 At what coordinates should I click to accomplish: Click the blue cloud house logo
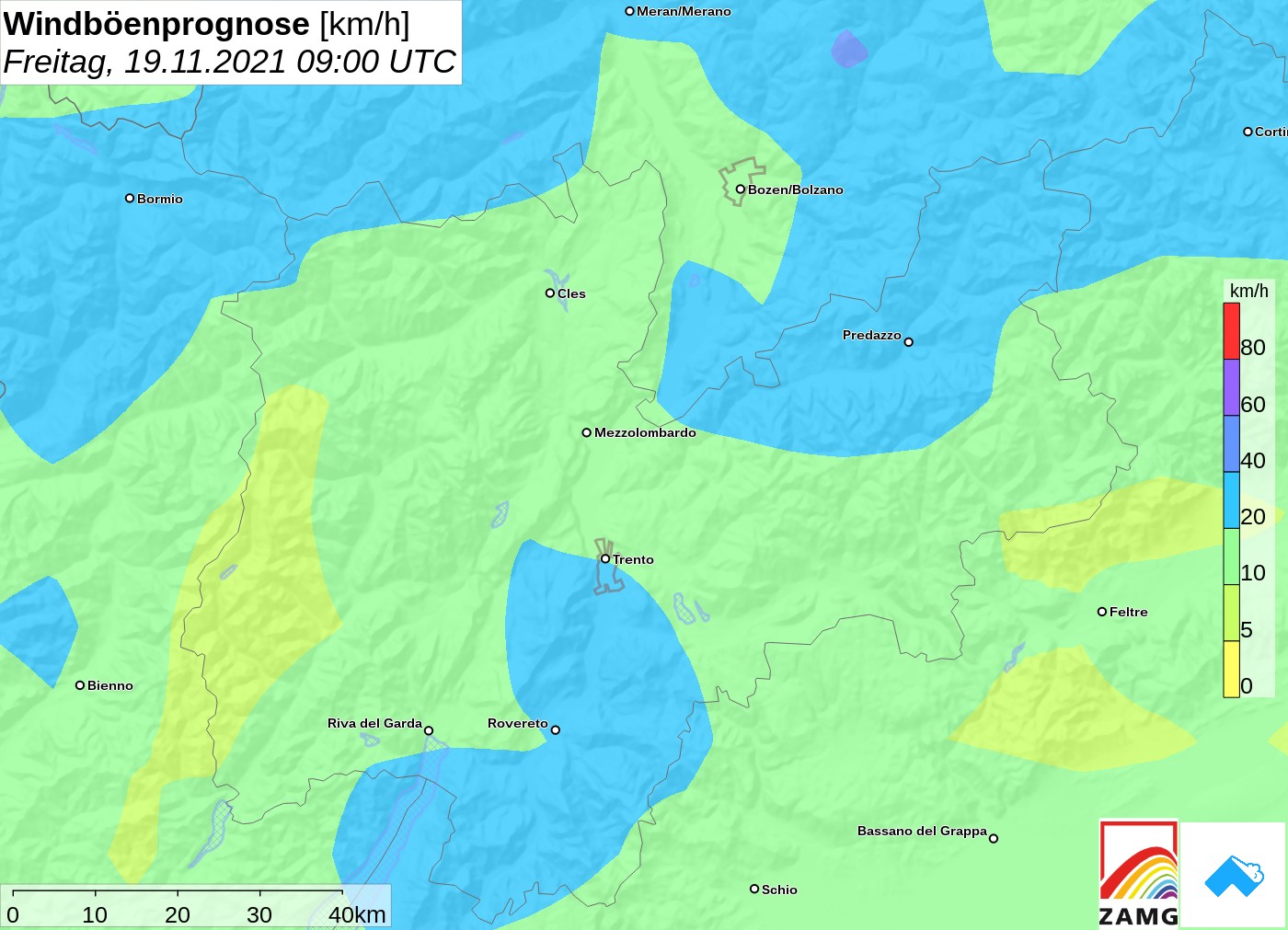pyautogui.click(x=1234, y=877)
